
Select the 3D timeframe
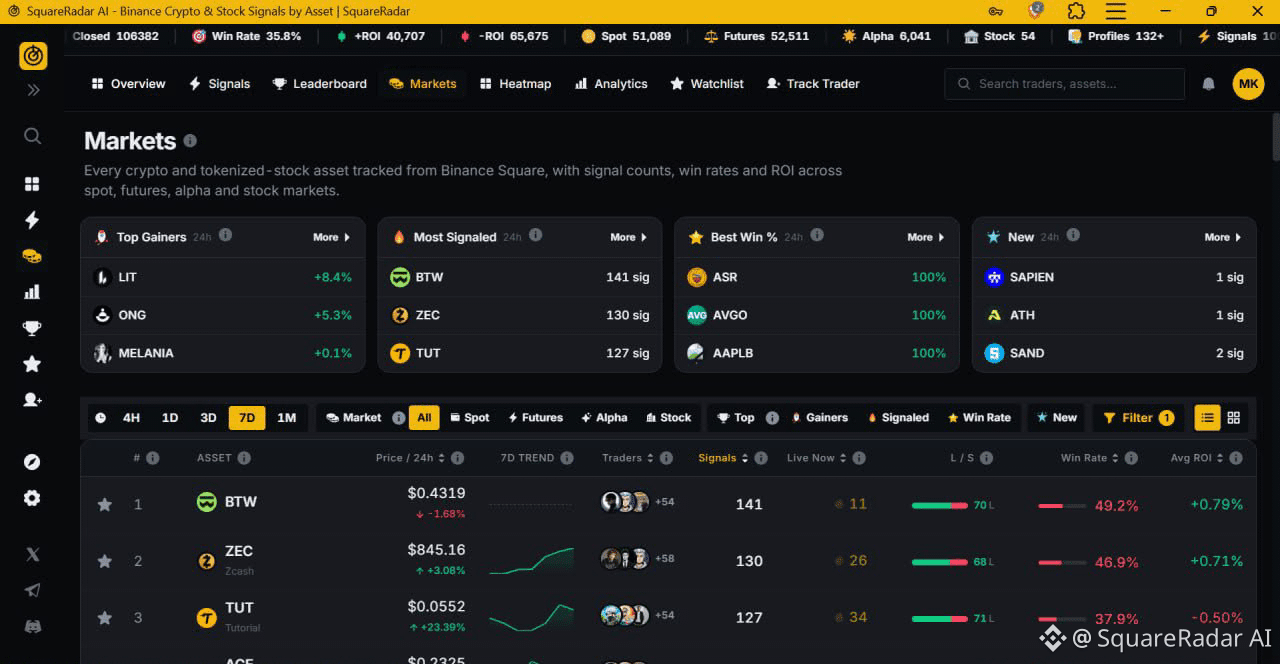click(208, 418)
